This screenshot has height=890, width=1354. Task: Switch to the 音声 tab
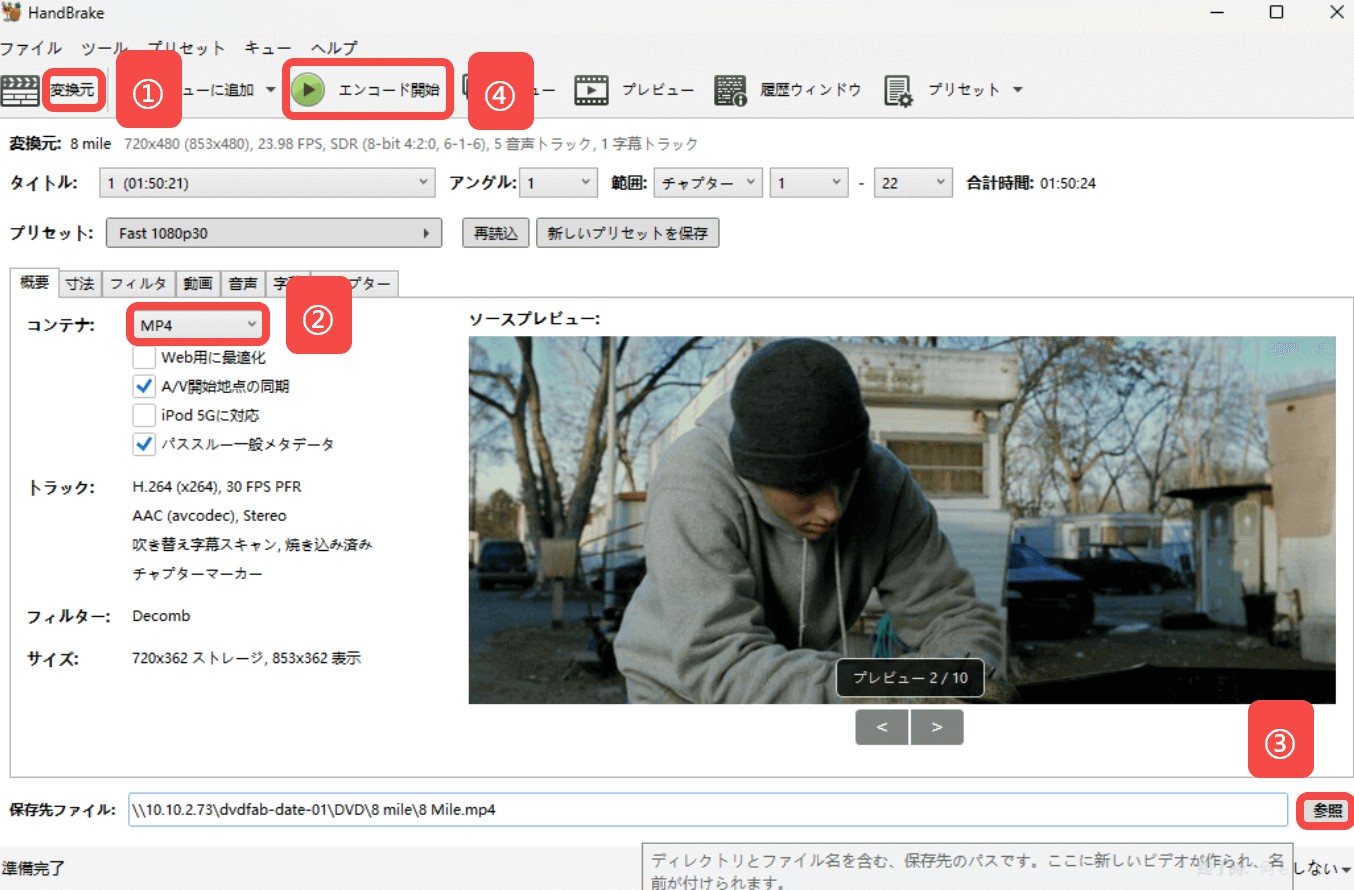coord(242,284)
